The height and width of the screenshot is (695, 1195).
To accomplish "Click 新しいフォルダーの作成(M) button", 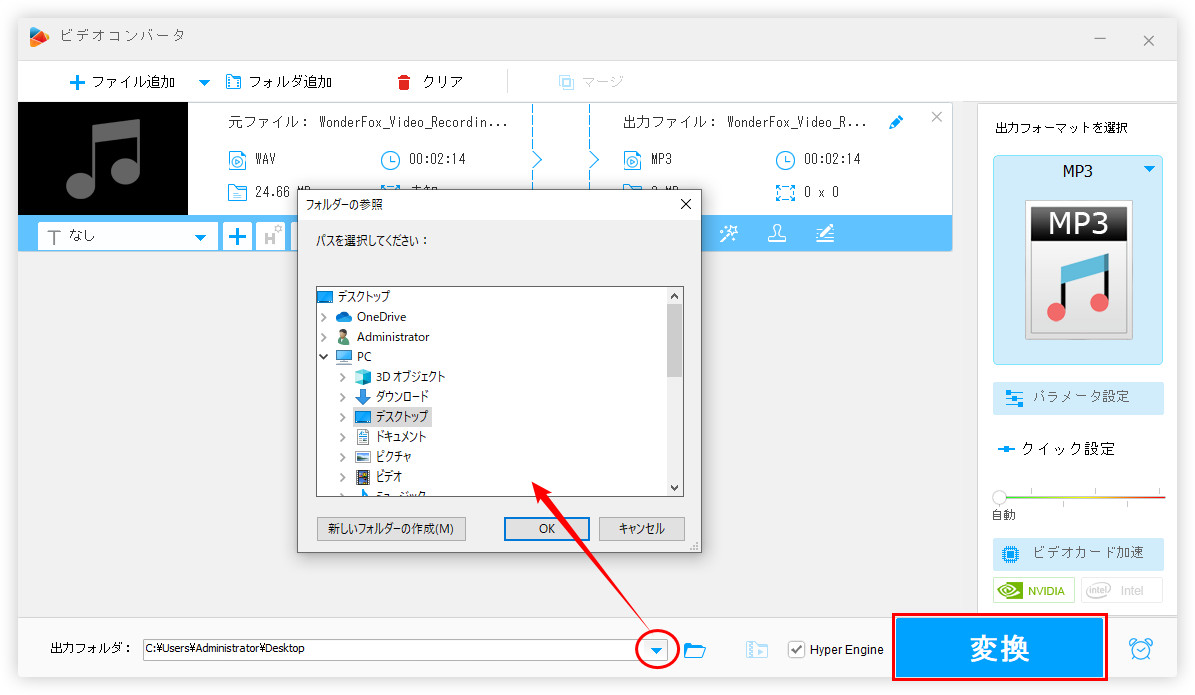I will click(391, 529).
